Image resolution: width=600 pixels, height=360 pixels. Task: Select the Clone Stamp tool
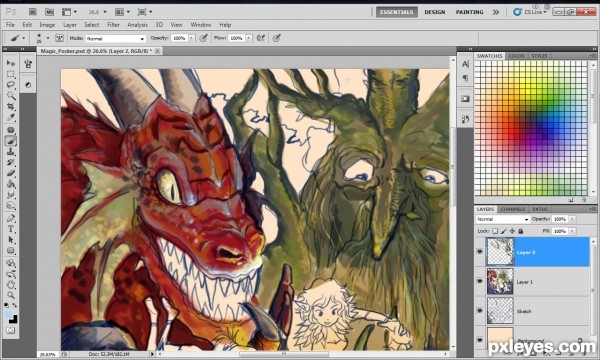point(11,152)
